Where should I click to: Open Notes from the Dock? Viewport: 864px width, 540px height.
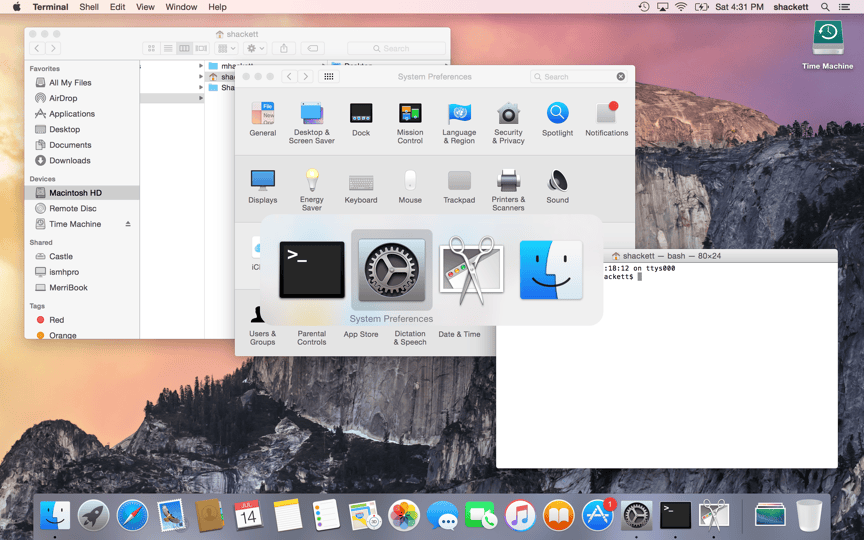click(x=288, y=516)
